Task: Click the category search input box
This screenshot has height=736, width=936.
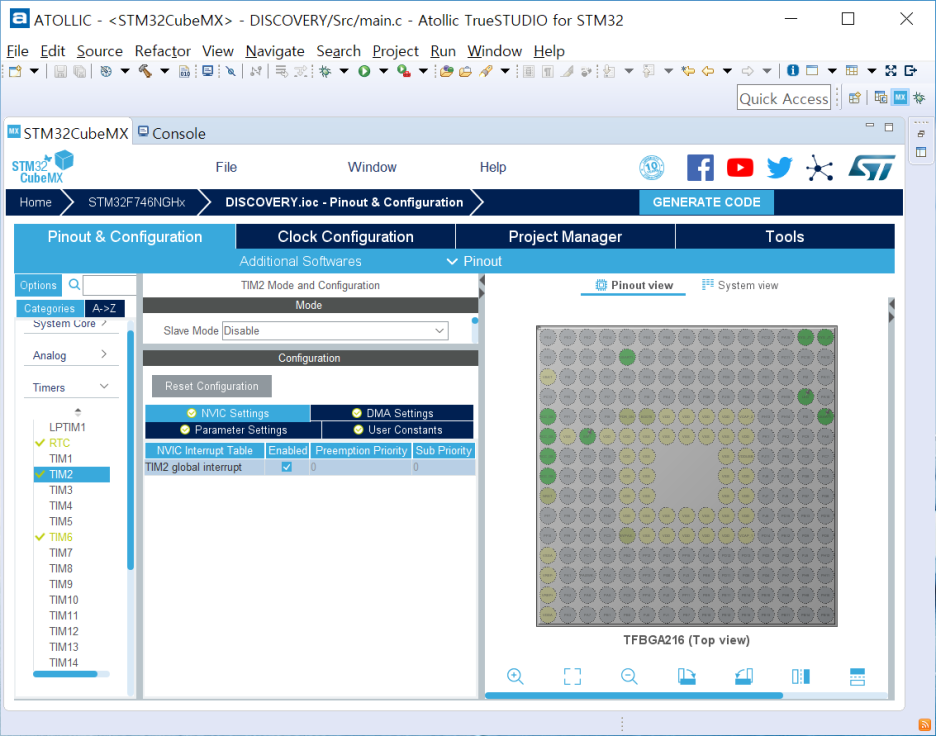Action: click(x=110, y=285)
